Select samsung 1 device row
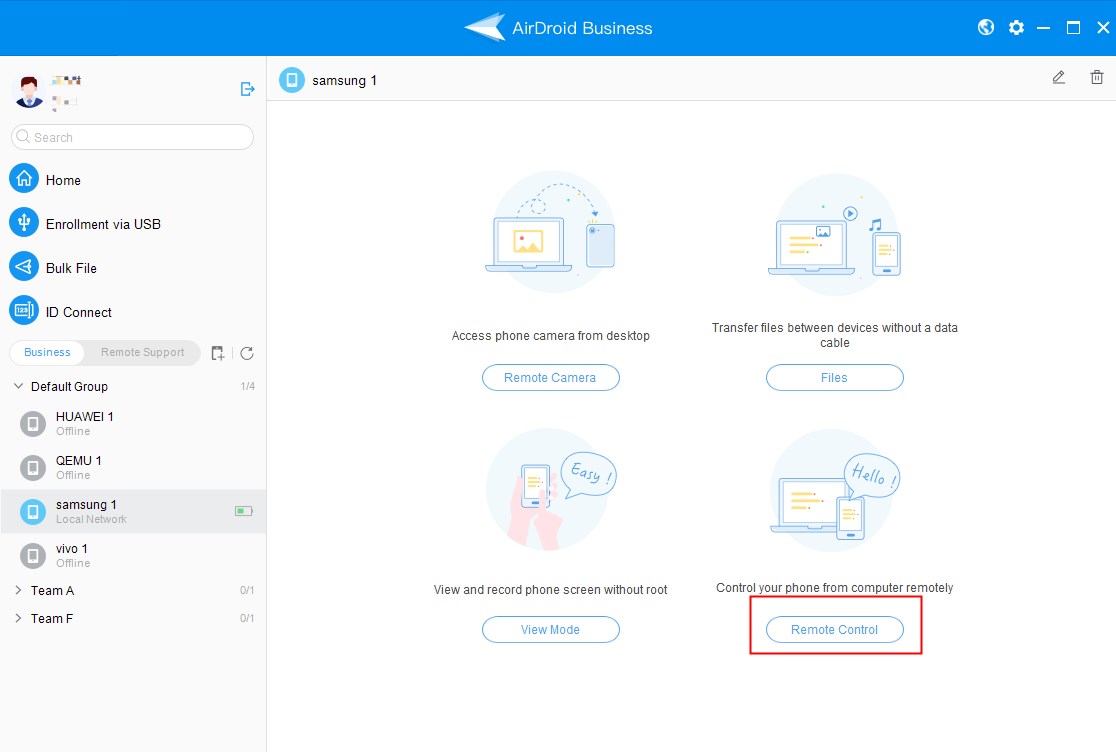 click(x=133, y=512)
